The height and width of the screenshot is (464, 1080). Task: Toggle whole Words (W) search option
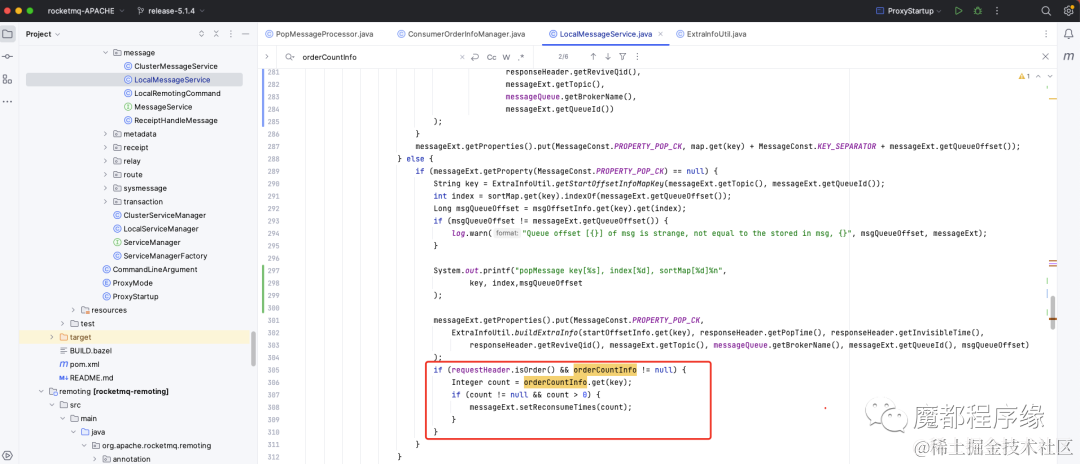[506, 57]
